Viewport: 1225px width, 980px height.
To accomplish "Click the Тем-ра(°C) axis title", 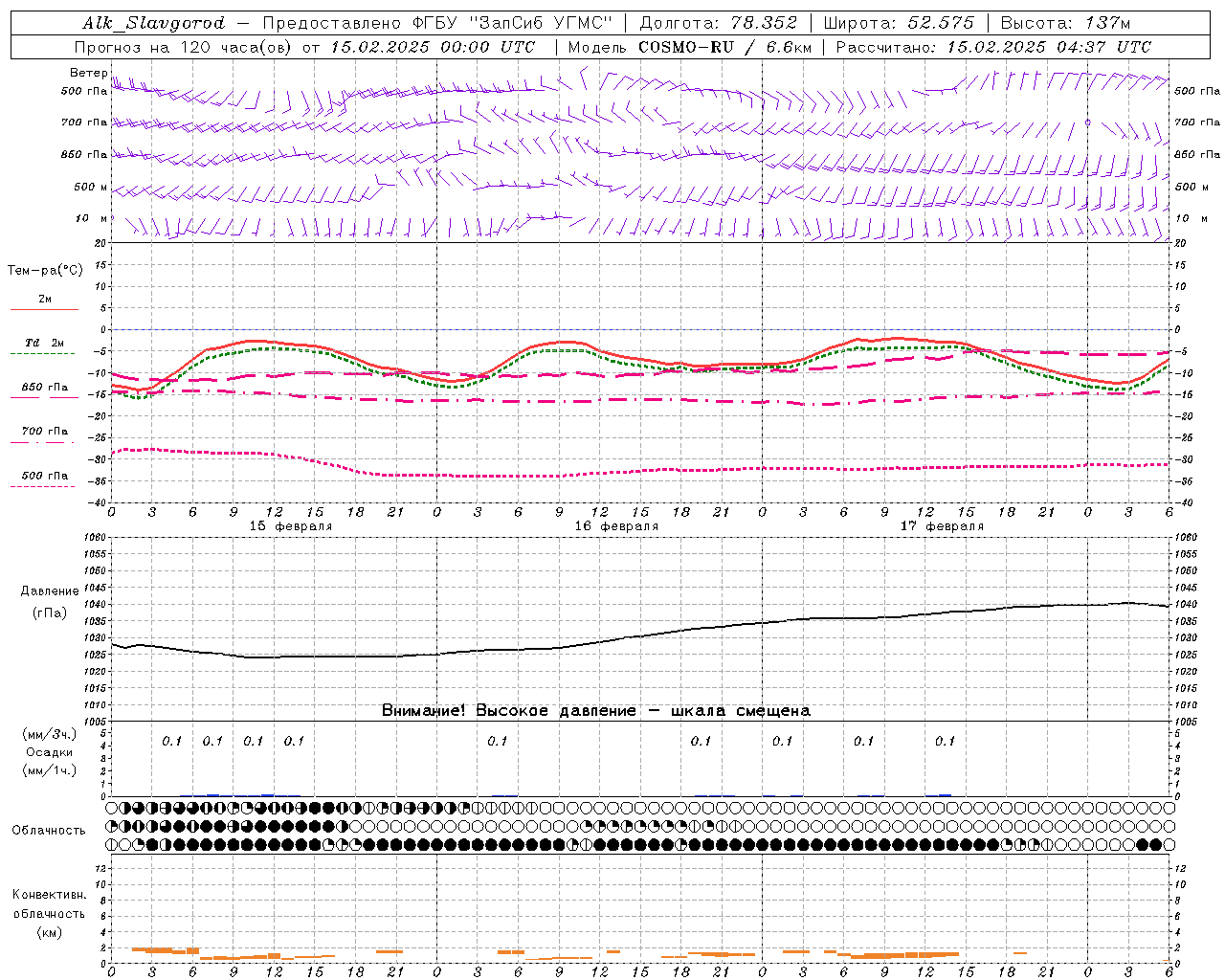I will coord(45,271).
